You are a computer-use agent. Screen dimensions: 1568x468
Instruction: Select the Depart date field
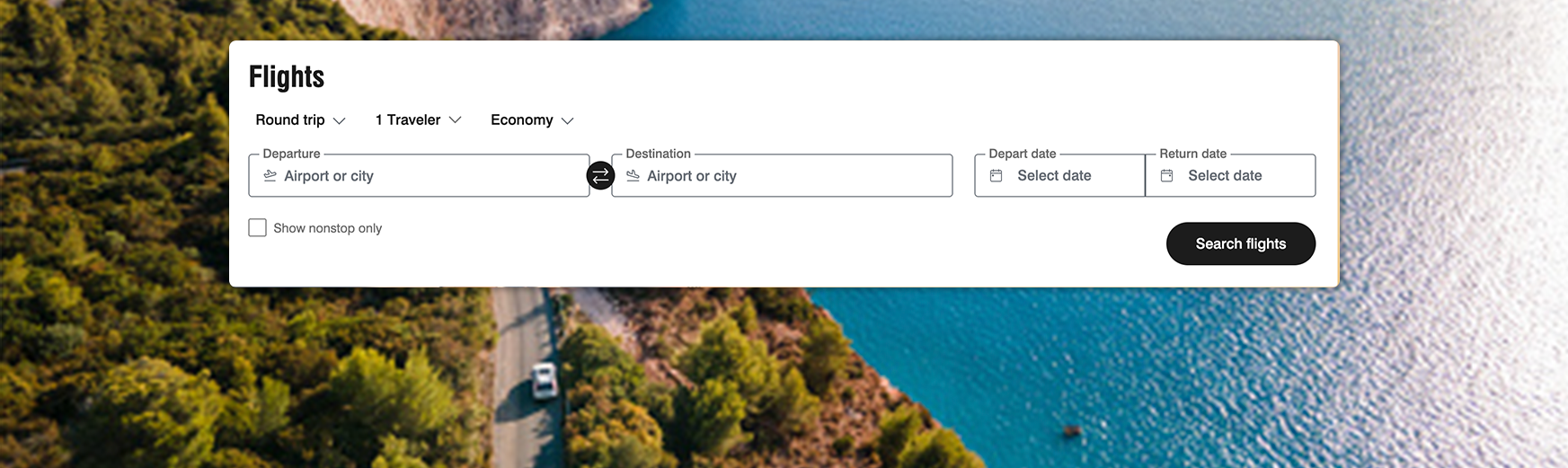coord(1059,175)
